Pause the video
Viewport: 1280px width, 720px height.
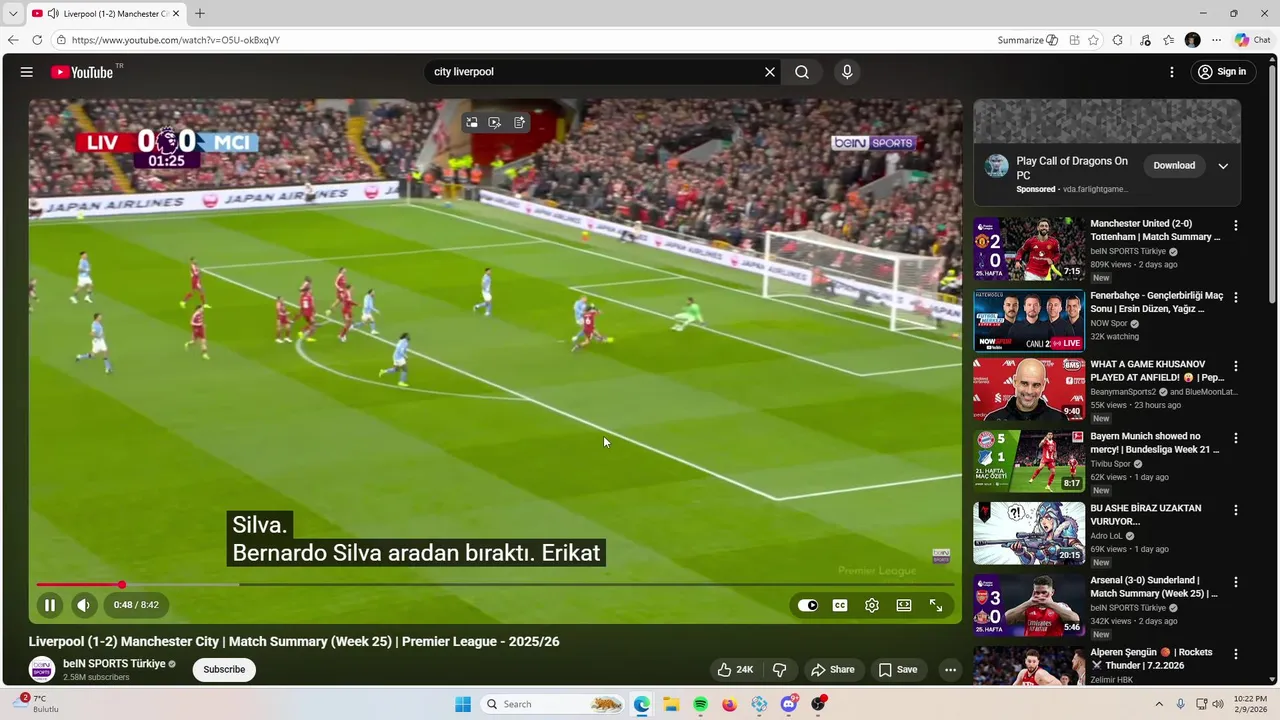pos(49,605)
